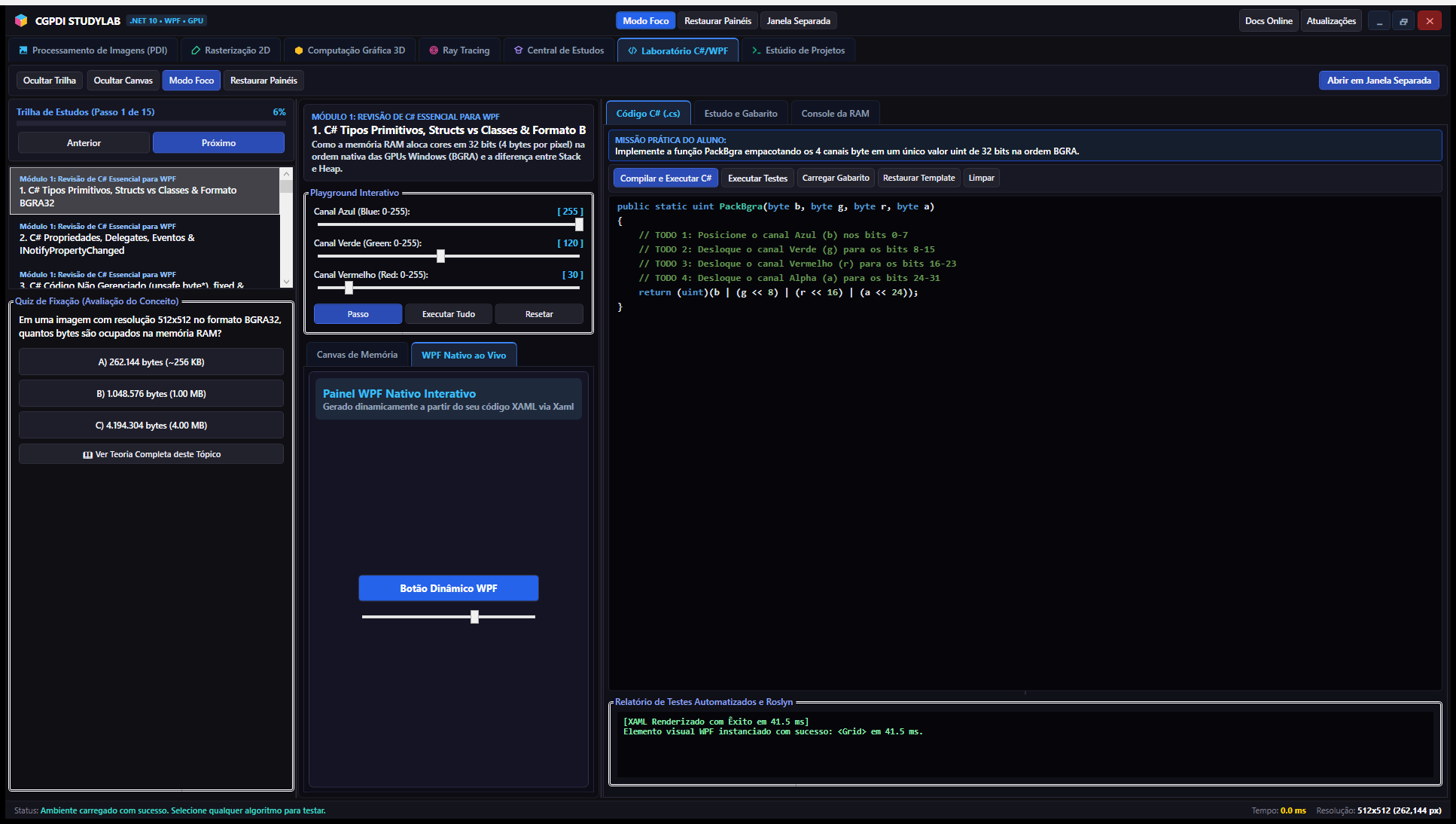Click the study trail list scroll-down arrow
This screenshot has height=824, width=1456.
point(286,282)
